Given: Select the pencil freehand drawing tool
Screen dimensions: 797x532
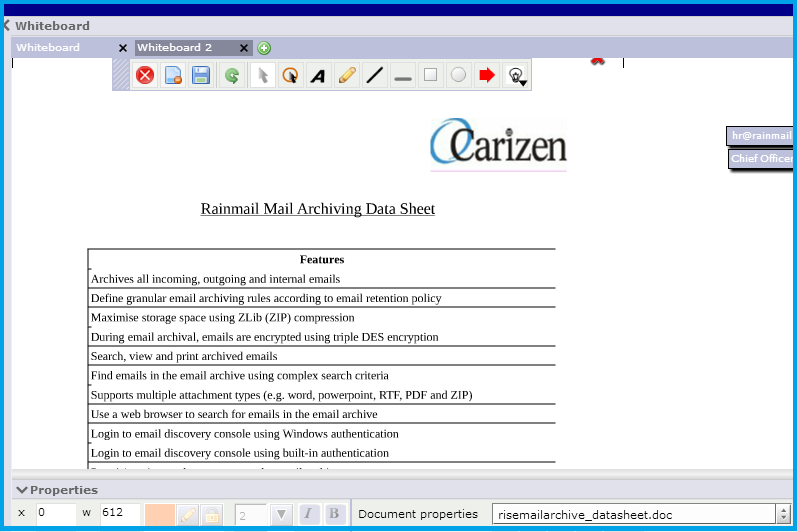Looking at the screenshot, I should point(347,75).
